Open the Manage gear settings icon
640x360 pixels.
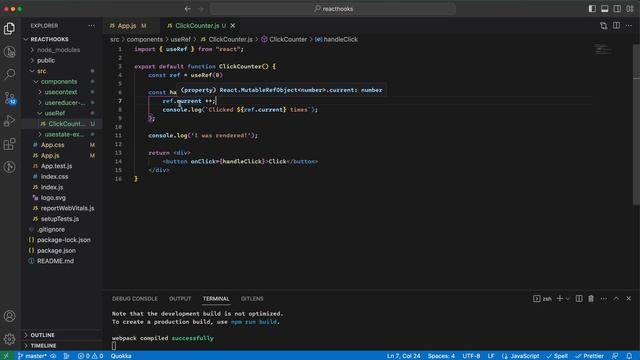[9, 339]
